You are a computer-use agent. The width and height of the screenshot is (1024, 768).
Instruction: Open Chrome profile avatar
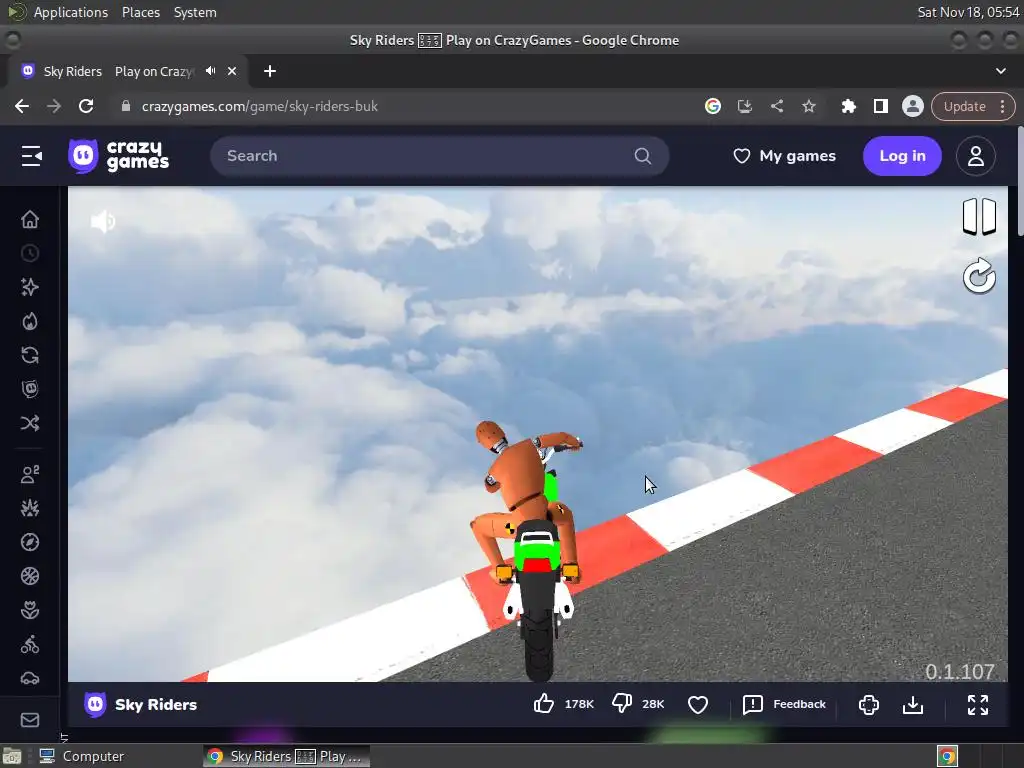pyautogui.click(x=912, y=106)
